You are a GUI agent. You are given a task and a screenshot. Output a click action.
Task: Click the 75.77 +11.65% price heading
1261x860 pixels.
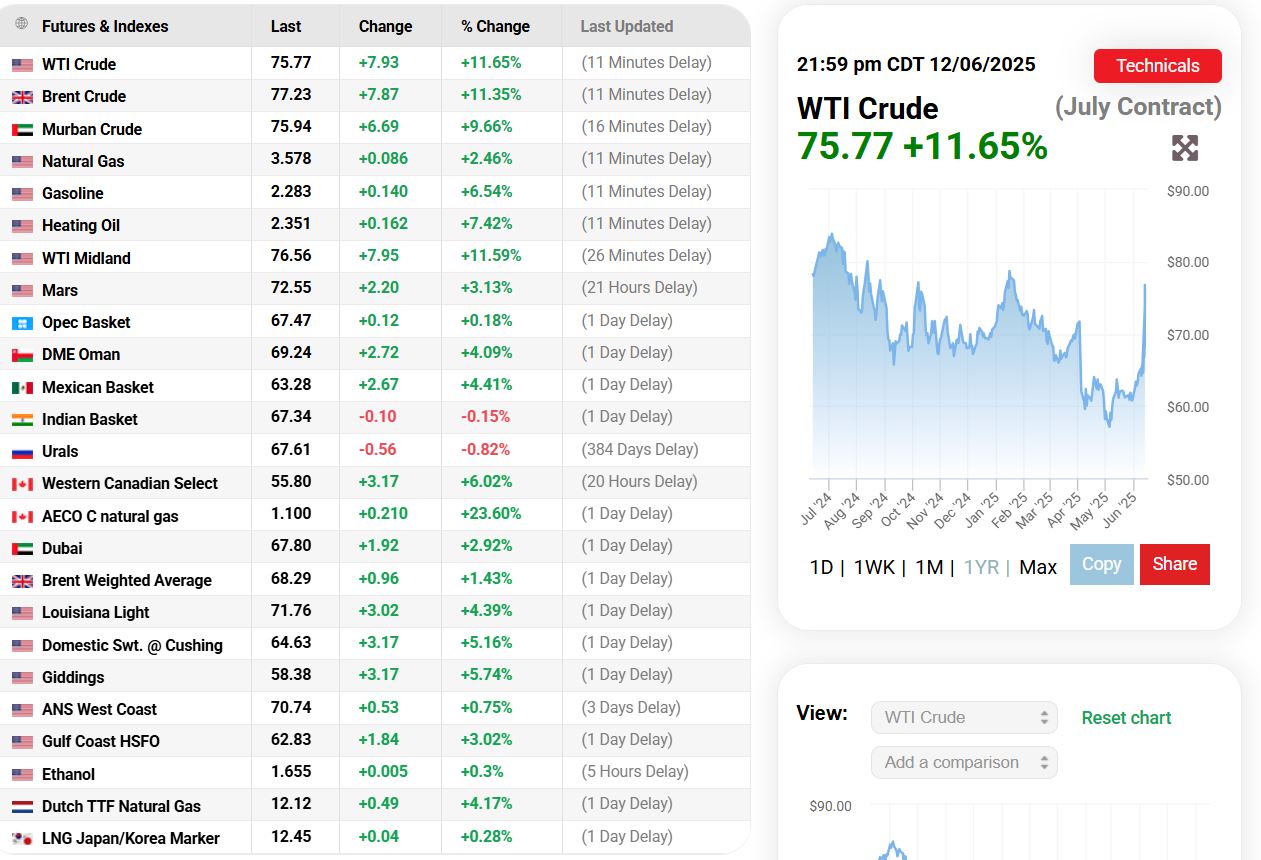tap(922, 146)
